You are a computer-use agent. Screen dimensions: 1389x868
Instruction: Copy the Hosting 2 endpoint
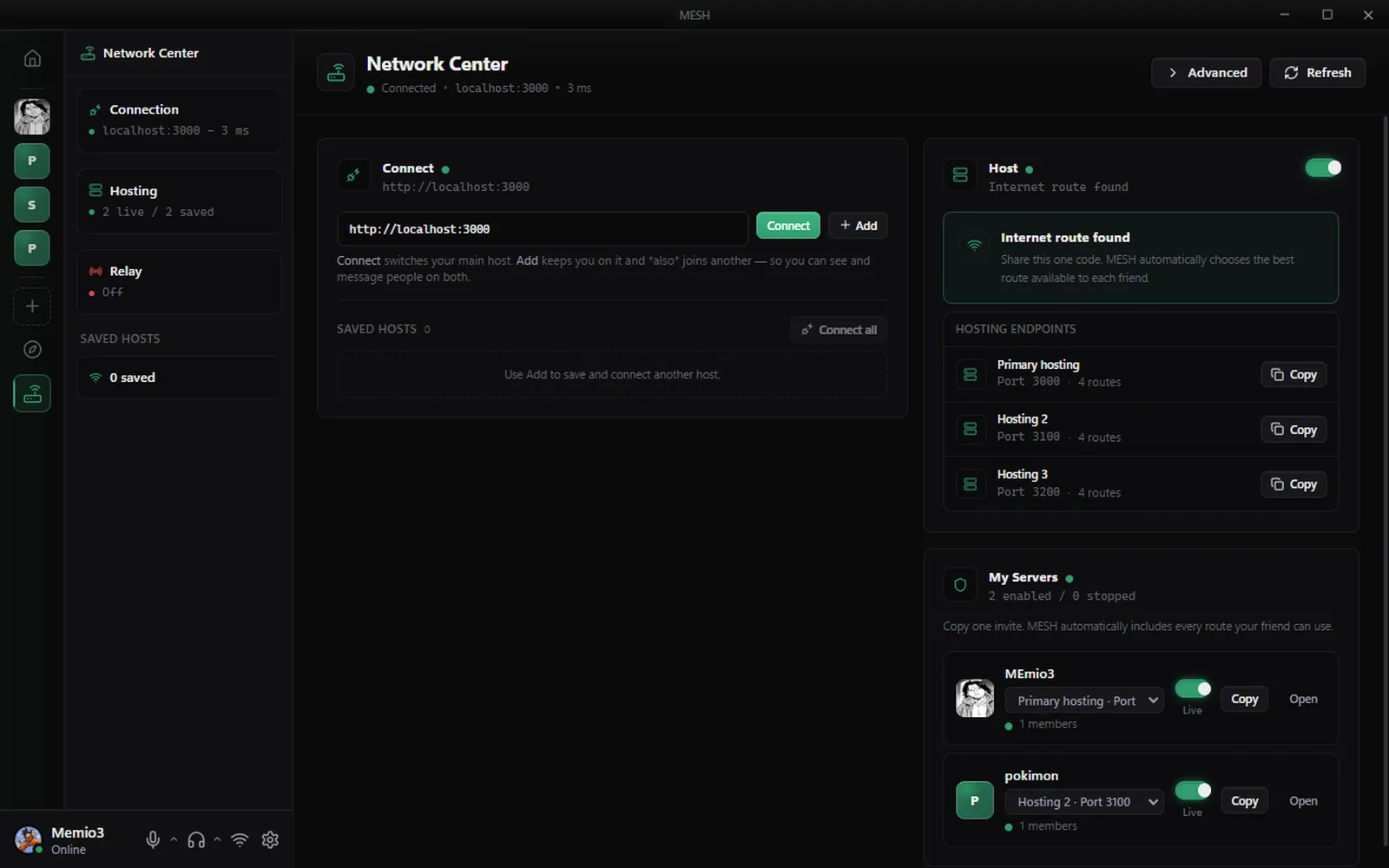pos(1294,430)
